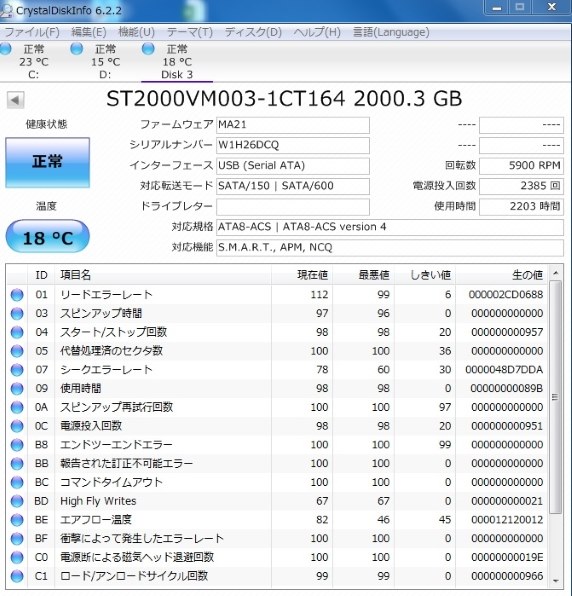Click the 生の値 column header

502,275
